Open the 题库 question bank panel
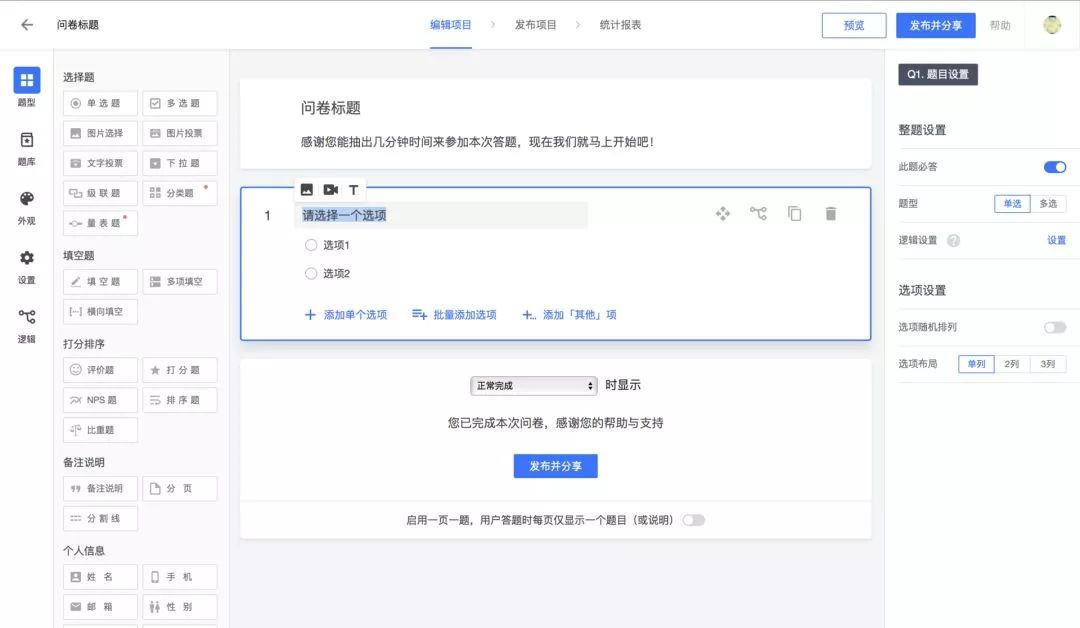The image size is (1080, 628). (x=25, y=147)
